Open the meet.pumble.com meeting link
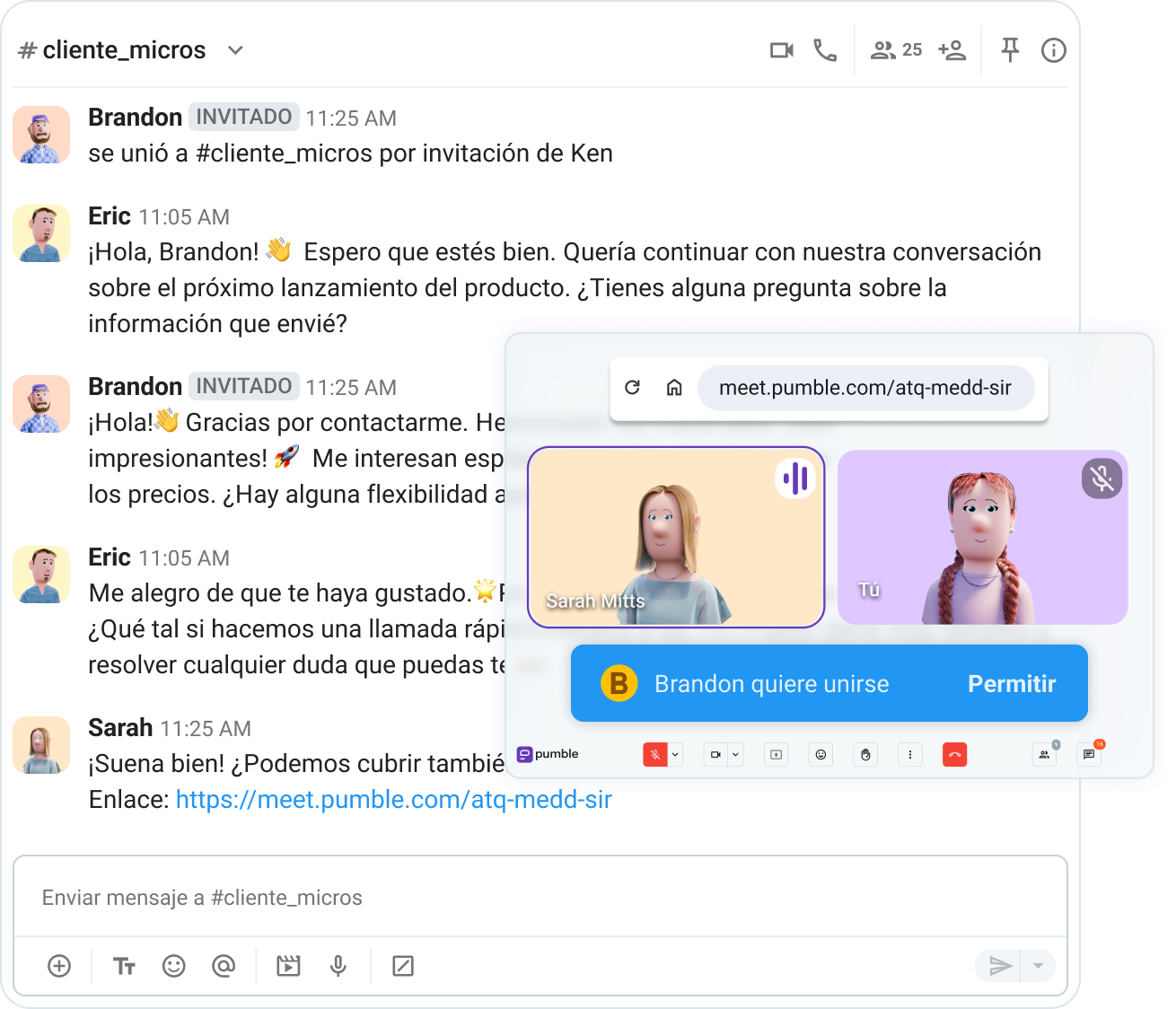The width and height of the screenshot is (1176, 1009). click(x=393, y=799)
